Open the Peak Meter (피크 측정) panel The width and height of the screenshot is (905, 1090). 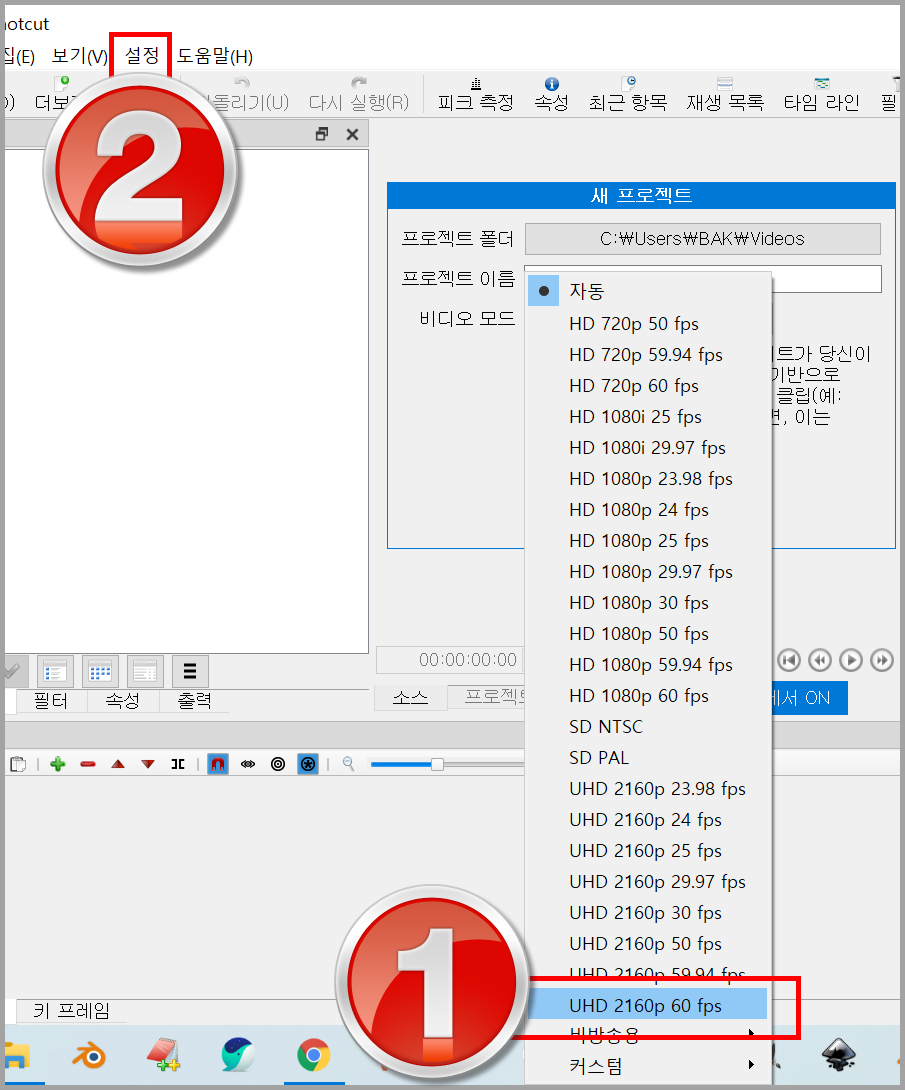click(x=475, y=95)
